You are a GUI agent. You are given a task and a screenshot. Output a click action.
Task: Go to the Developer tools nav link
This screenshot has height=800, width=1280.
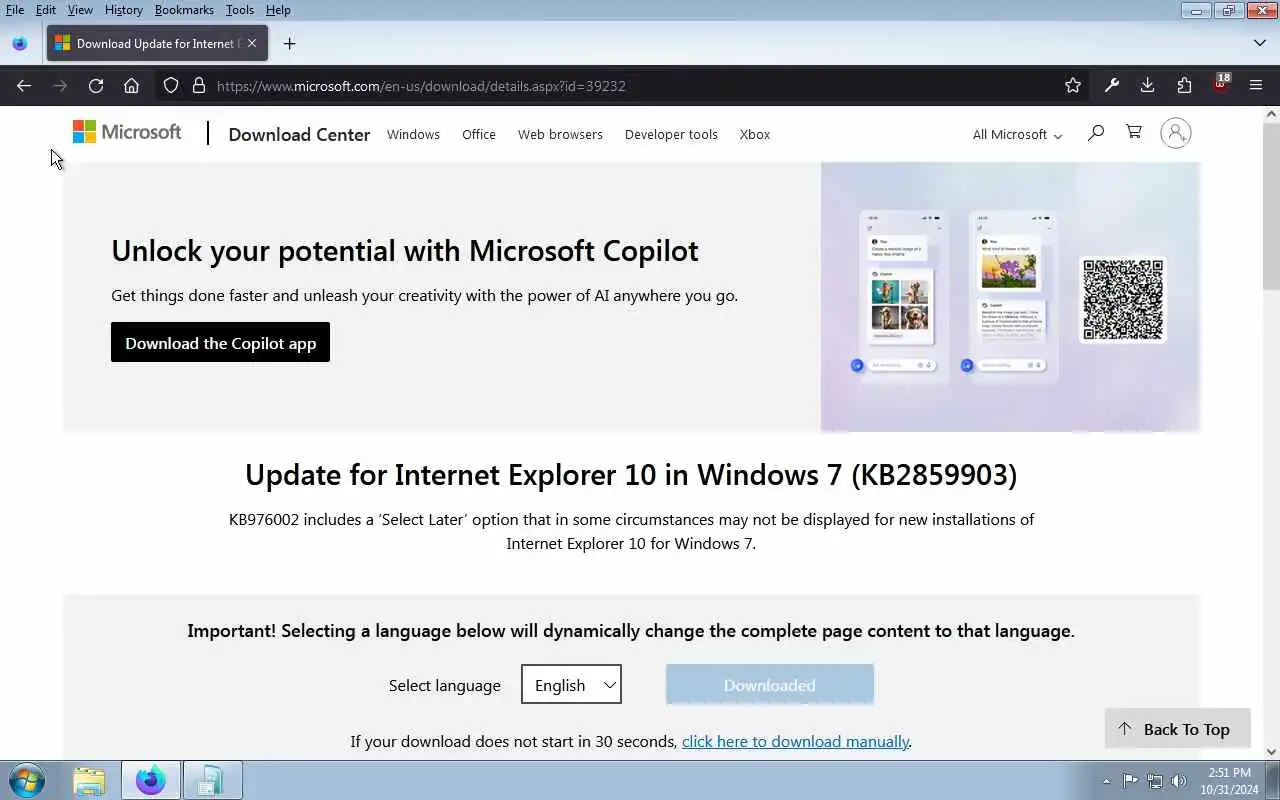coord(671,134)
